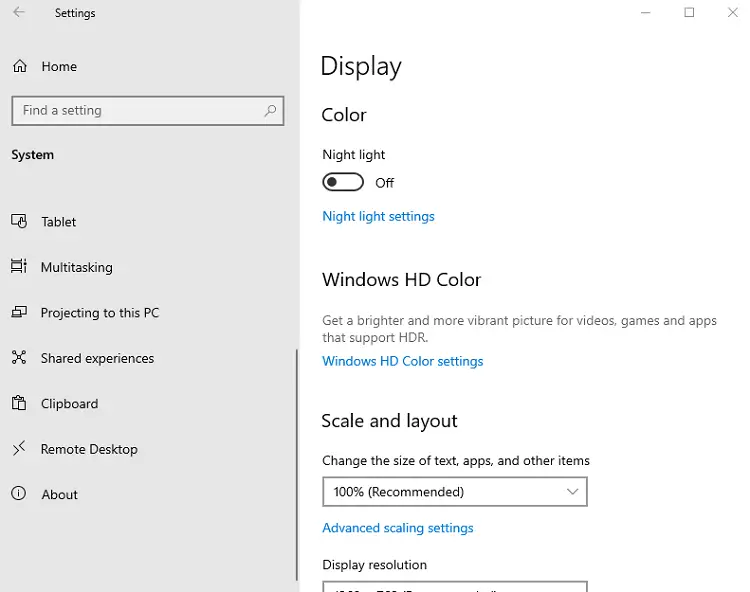This screenshot has height=592, width=750.
Task: Open Advanced scaling settings link
Action: coord(397,528)
